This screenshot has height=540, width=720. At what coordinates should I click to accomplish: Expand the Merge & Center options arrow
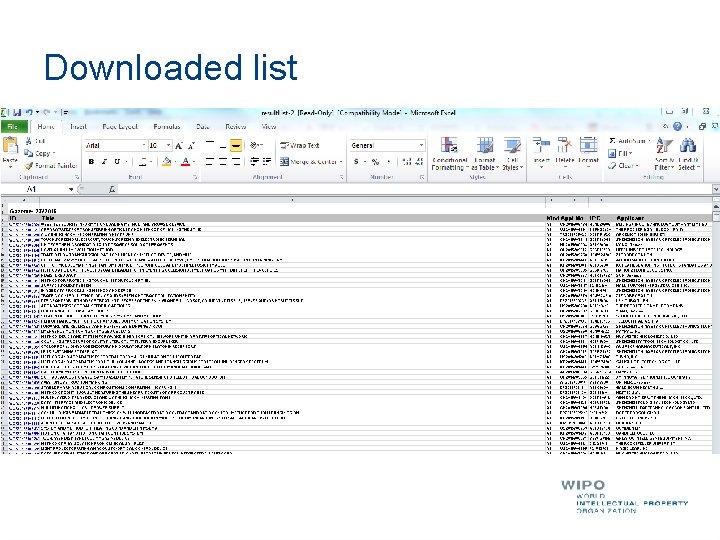pos(341,162)
